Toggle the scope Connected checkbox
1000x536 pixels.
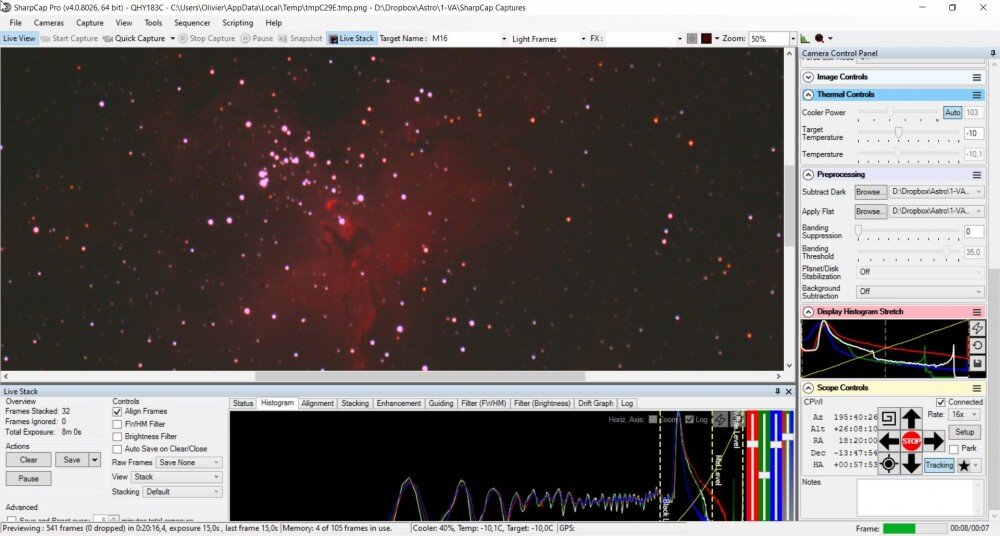tap(940, 402)
